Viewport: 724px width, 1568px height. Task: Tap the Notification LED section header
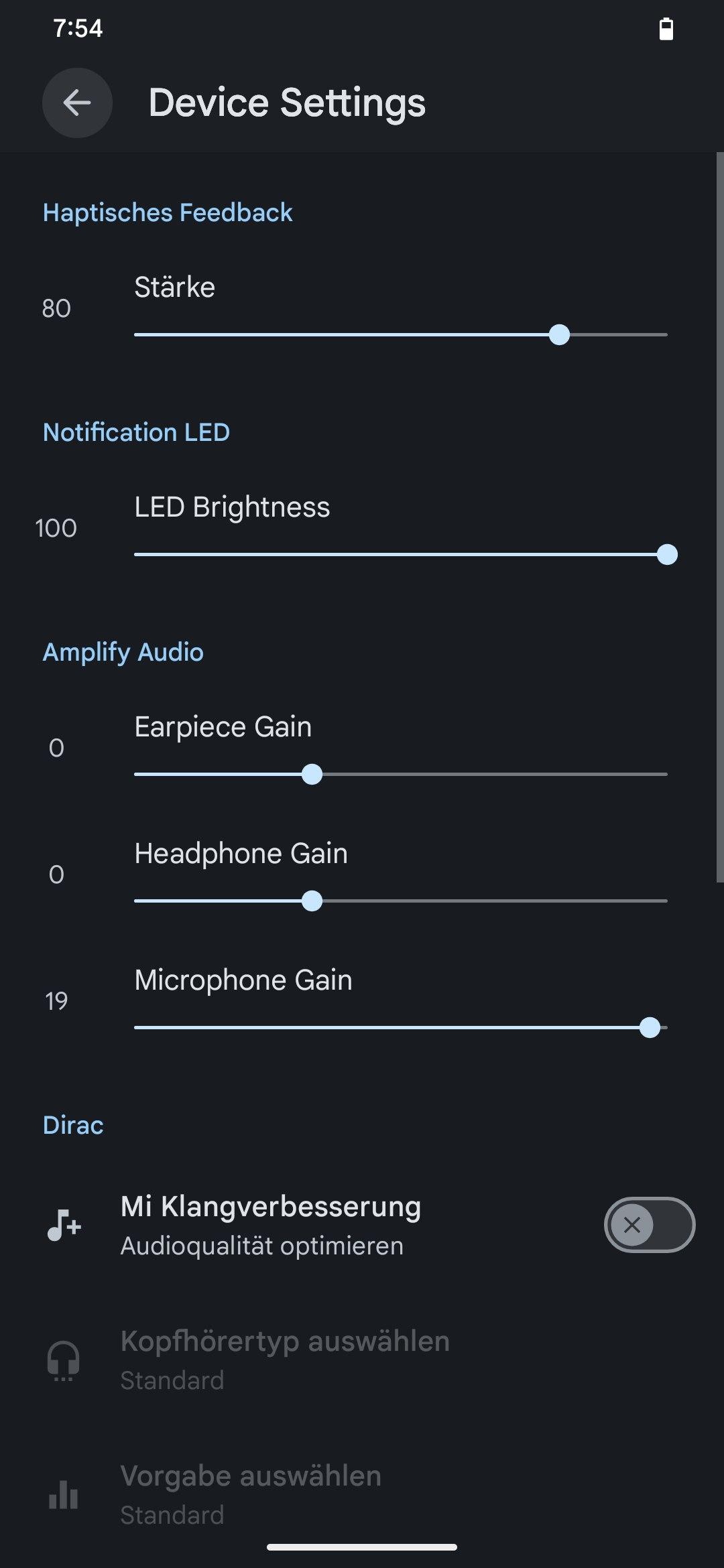click(x=136, y=432)
